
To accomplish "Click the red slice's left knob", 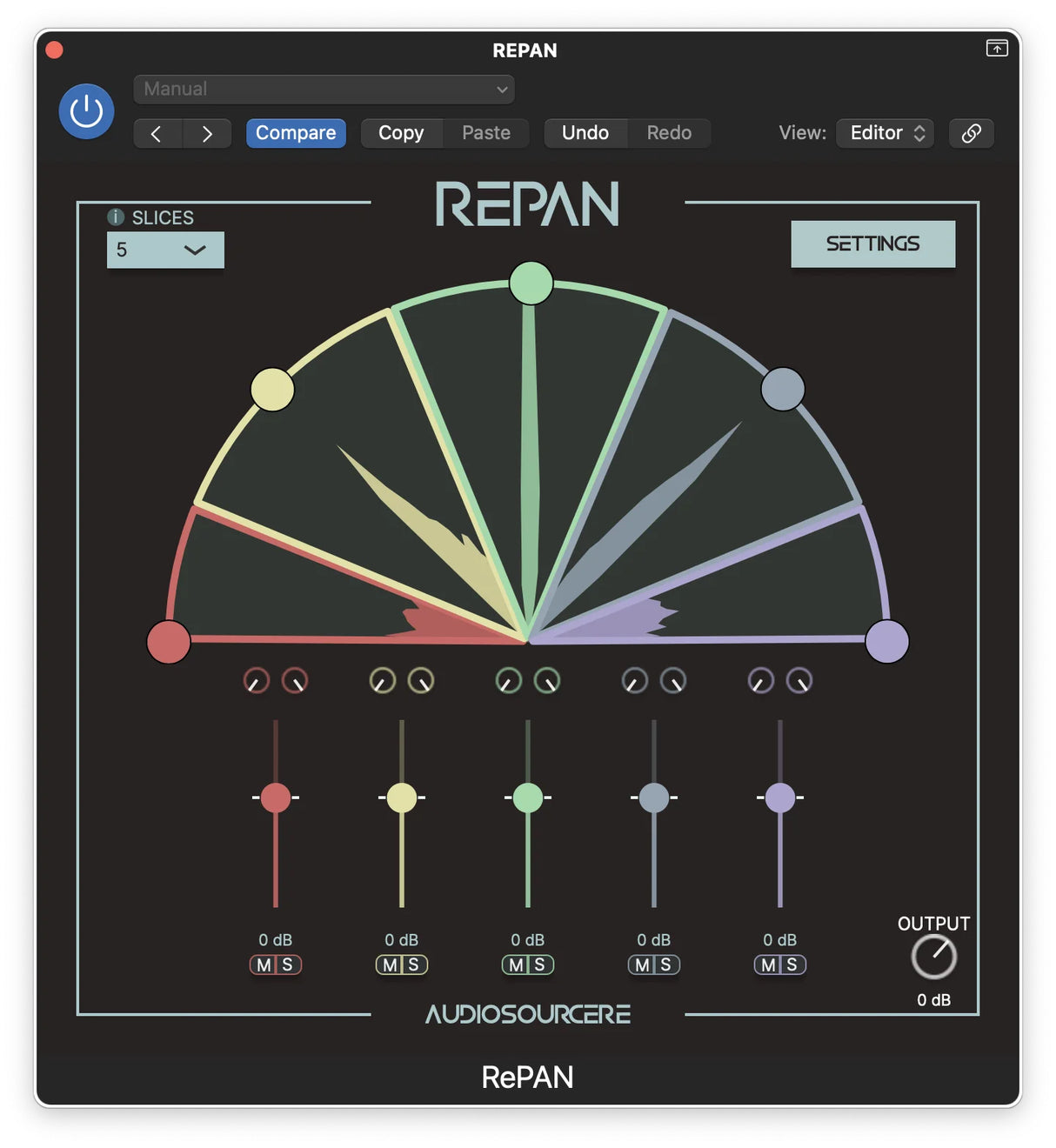I will tap(257, 680).
